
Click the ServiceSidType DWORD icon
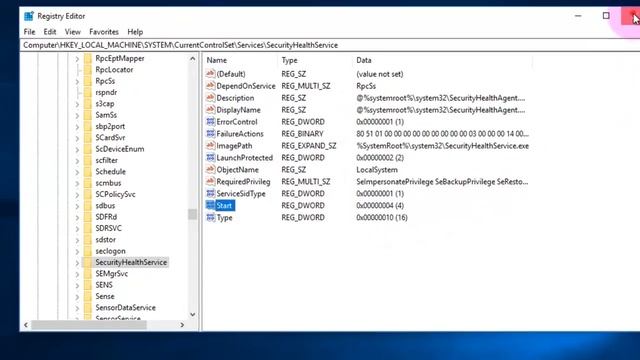(210, 193)
